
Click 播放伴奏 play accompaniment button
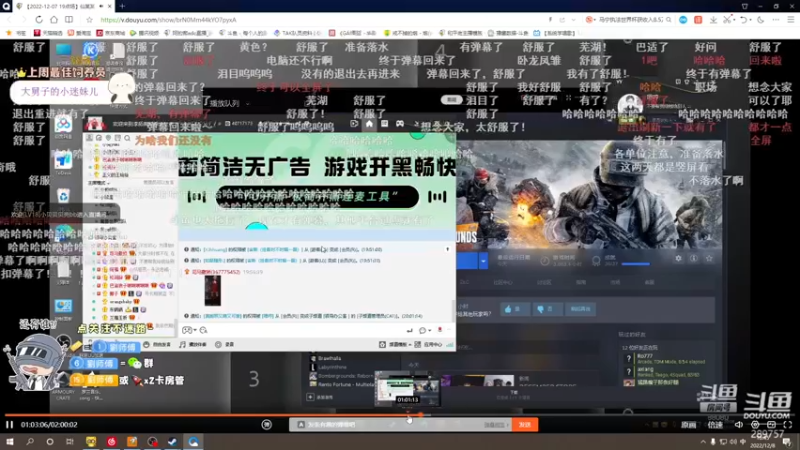tap(193, 344)
